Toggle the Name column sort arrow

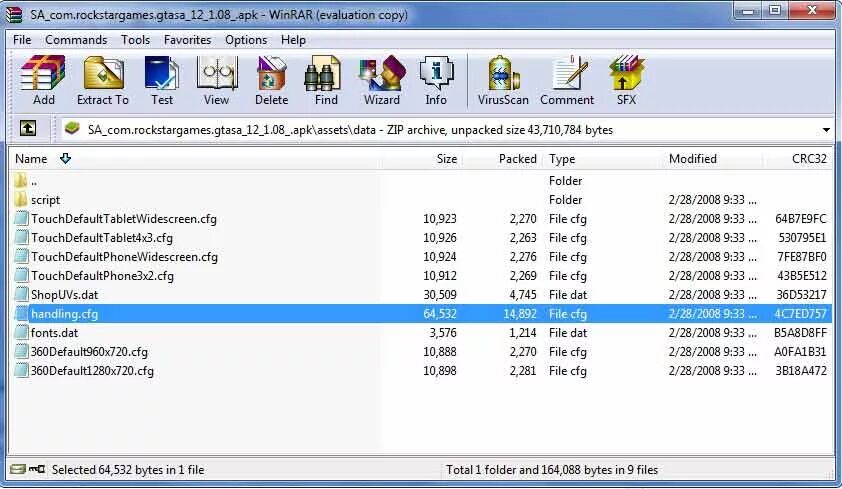coord(66,158)
